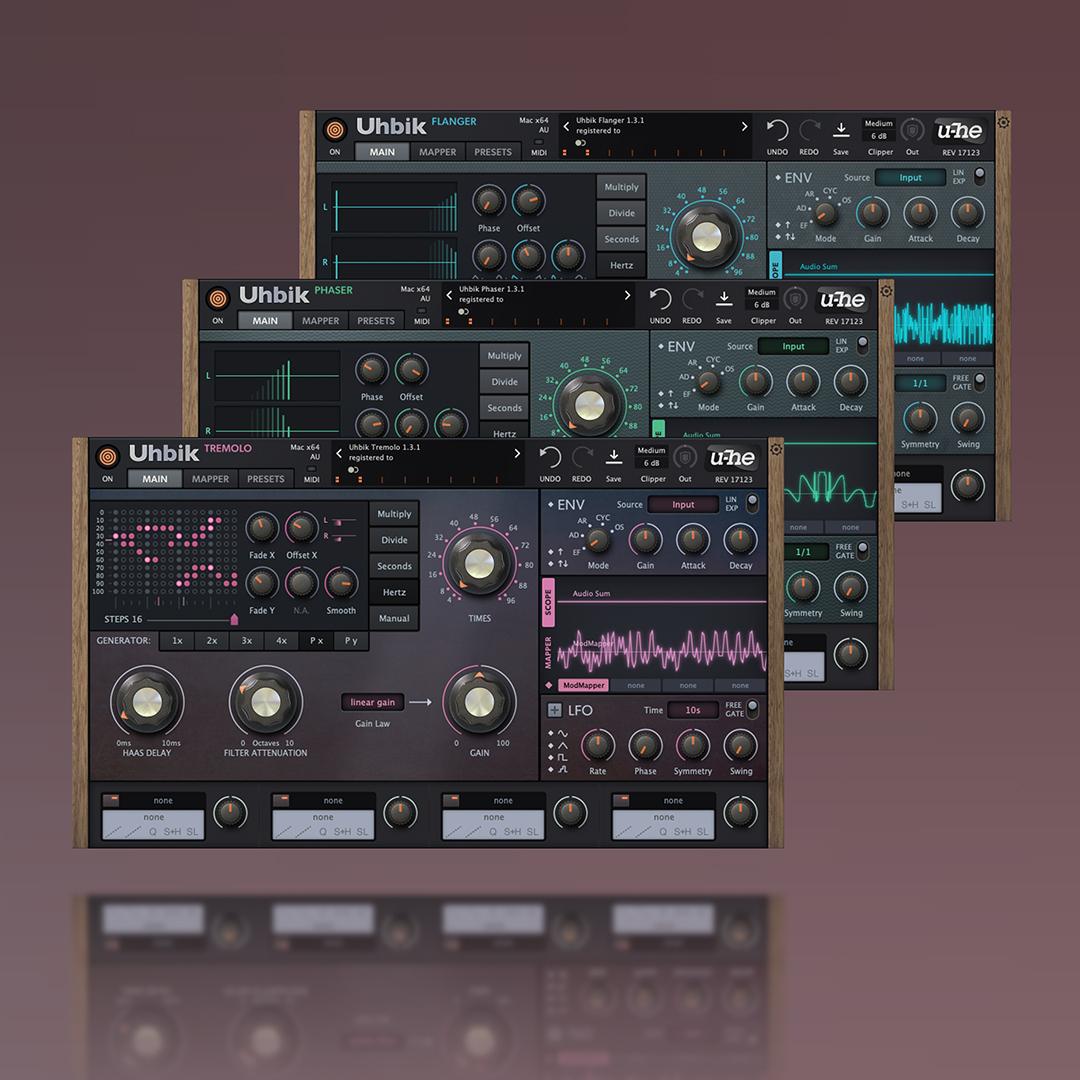Switch to Tremolo MAPPER tab
Viewport: 1080px width, 1080px height.
(x=210, y=479)
